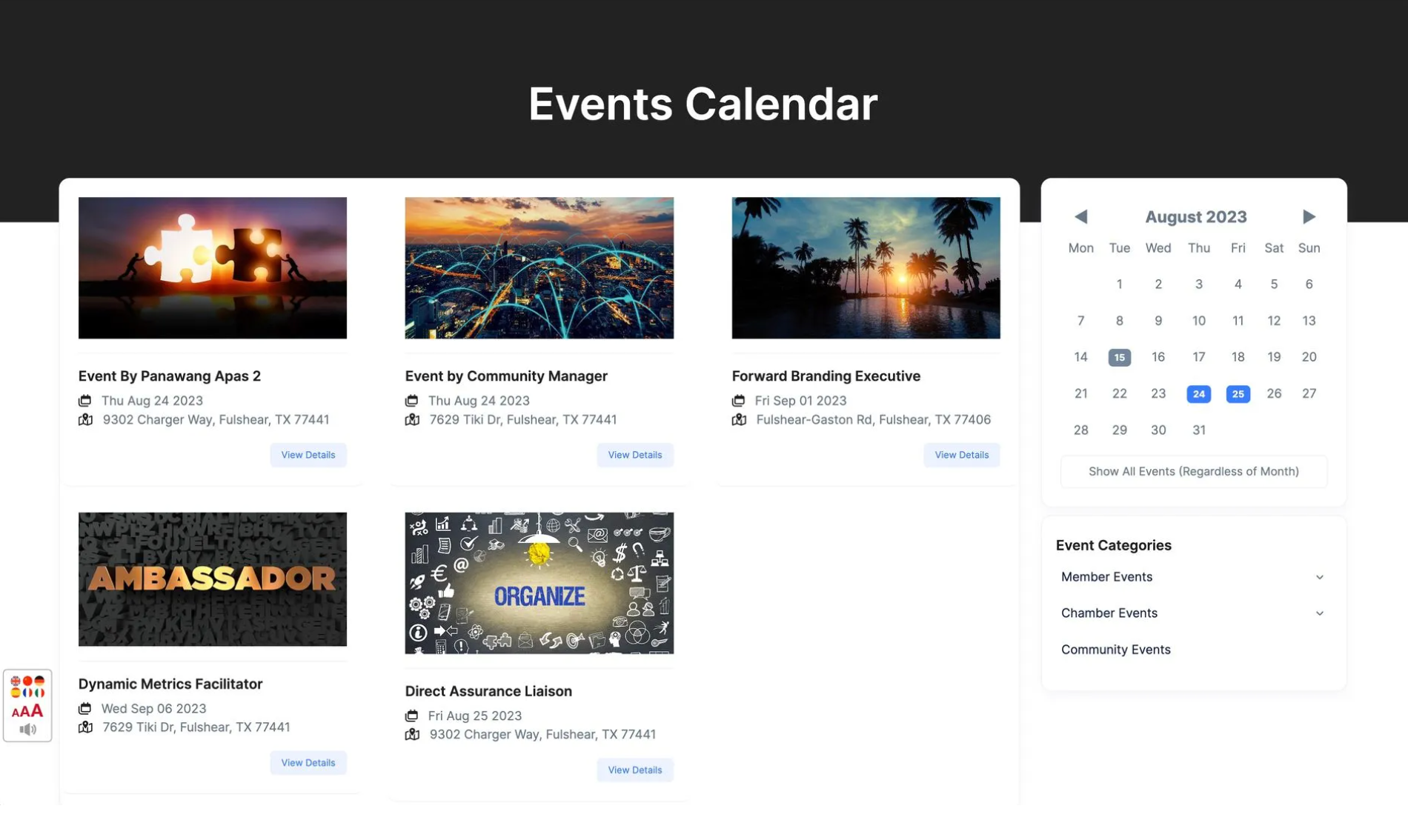
Task: Select highlighted date 15 in calendar
Action: [1119, 358]
